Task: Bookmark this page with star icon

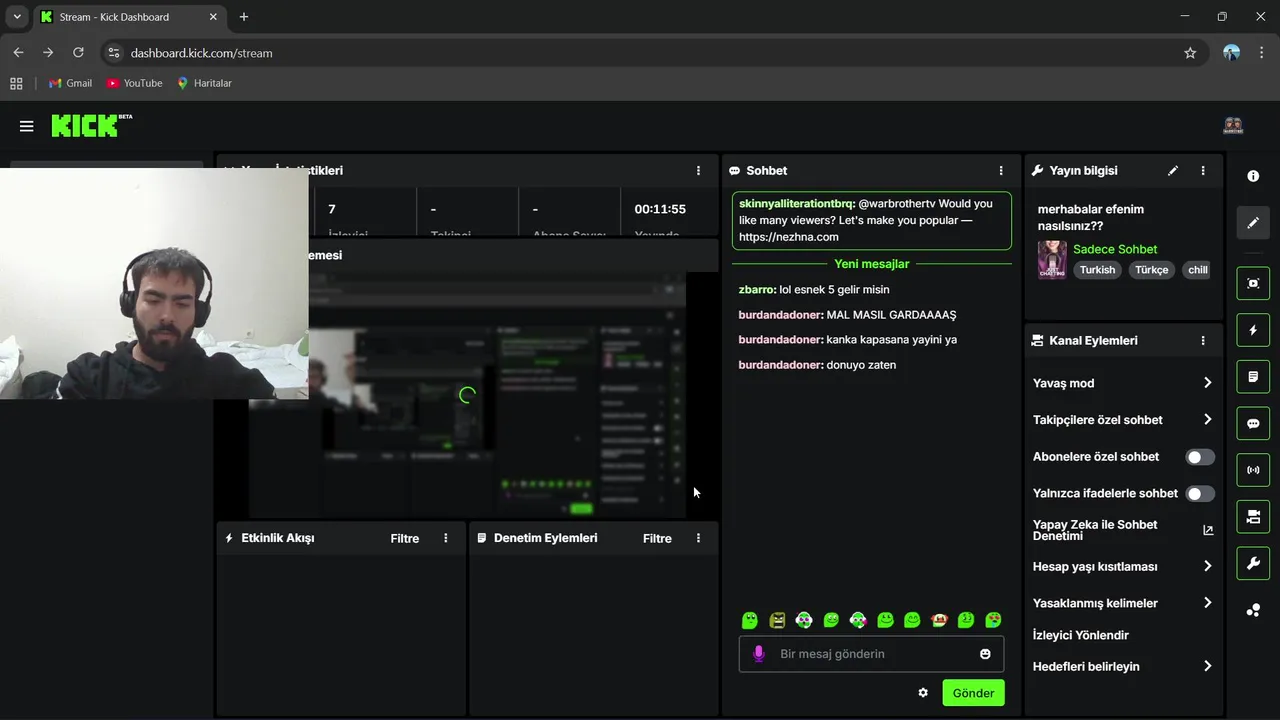Action: 1190,53
